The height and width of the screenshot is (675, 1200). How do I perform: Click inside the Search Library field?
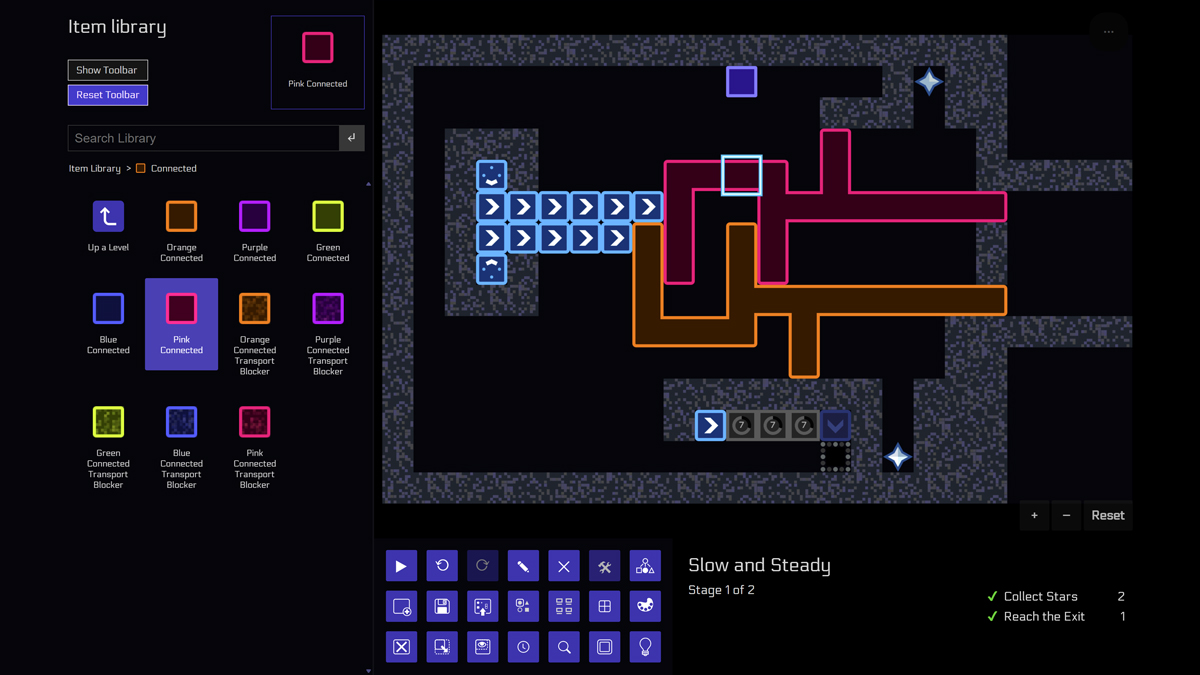tap(200, 138)
